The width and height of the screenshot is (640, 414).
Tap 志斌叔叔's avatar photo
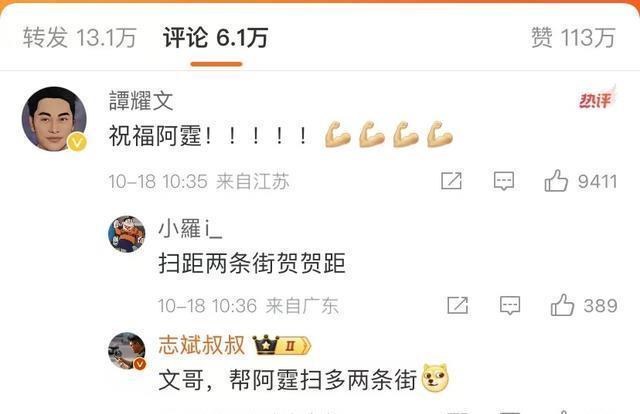click(x=127, y=351)
